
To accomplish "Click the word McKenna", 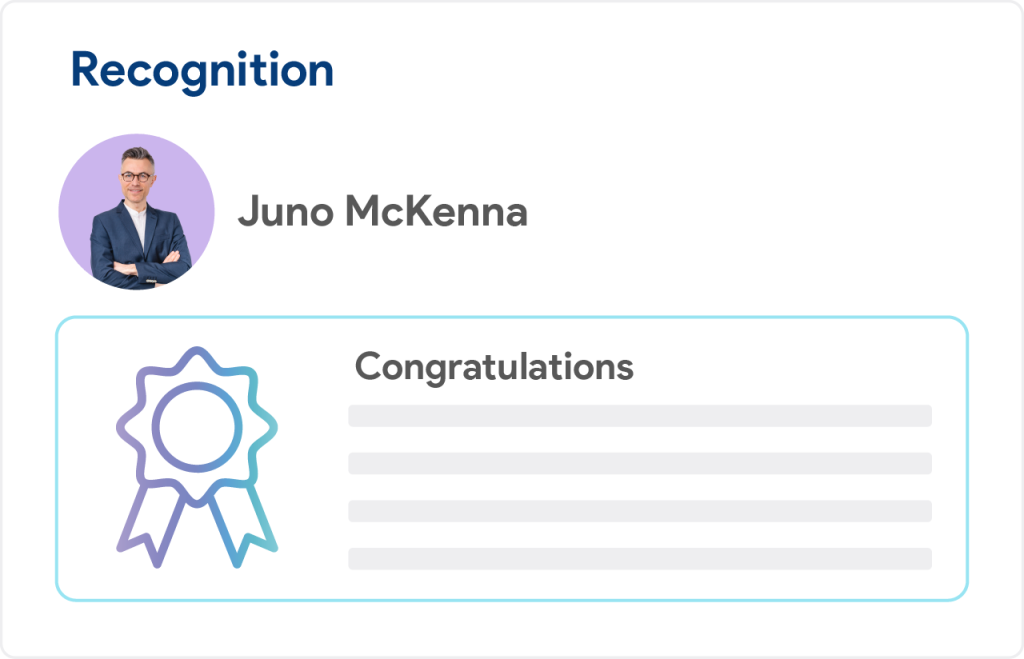I will click(436, 210).
